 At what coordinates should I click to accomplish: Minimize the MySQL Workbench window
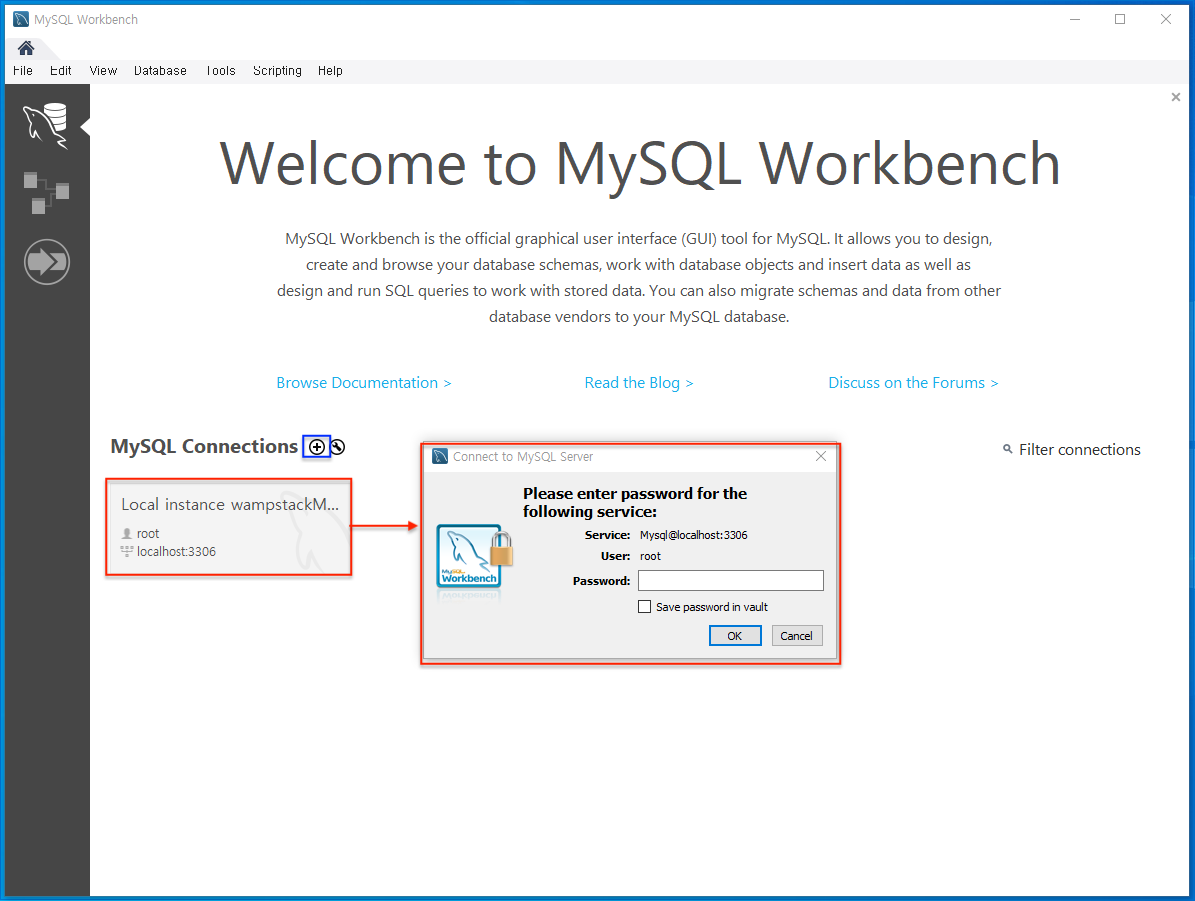point(1075,19)
